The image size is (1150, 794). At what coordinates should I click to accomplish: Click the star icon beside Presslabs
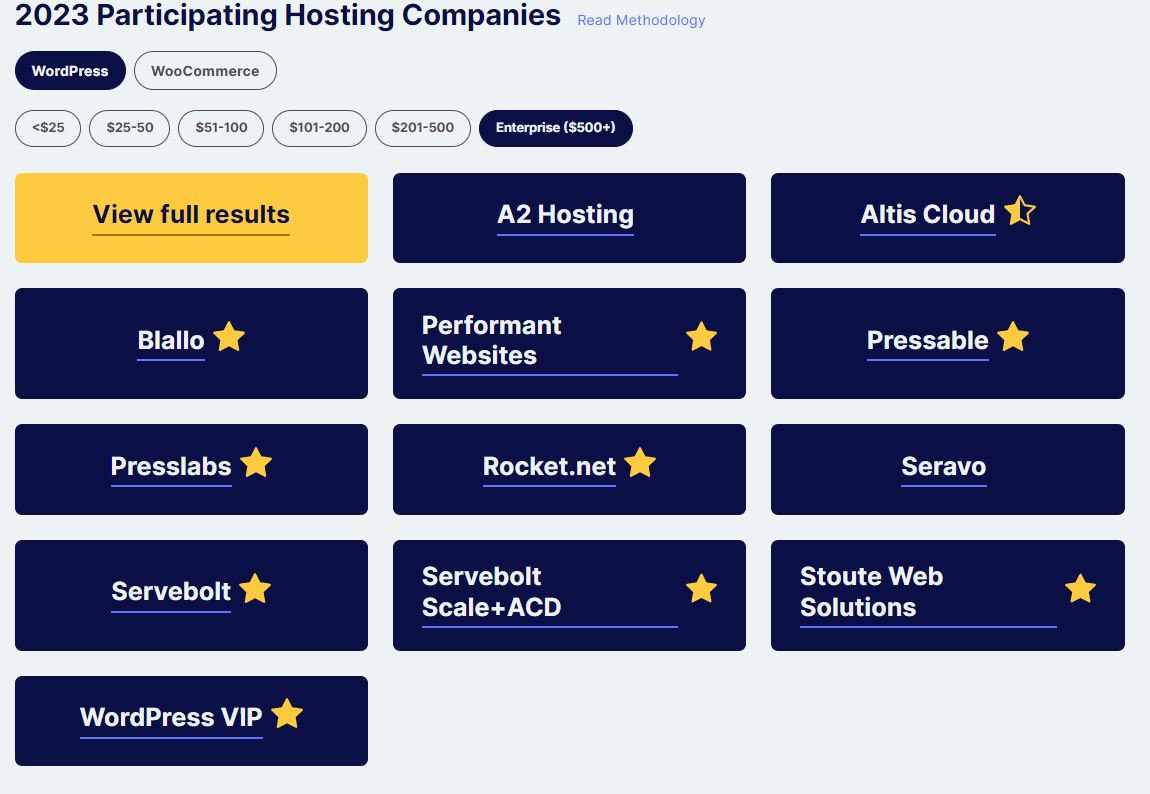[x=256, y=463]
